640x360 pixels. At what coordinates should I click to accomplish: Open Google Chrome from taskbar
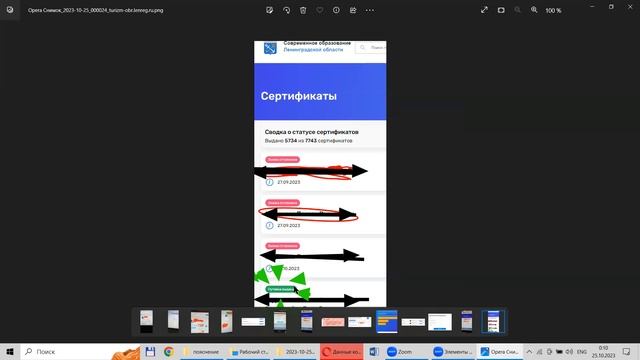click(x=169, y=351)
